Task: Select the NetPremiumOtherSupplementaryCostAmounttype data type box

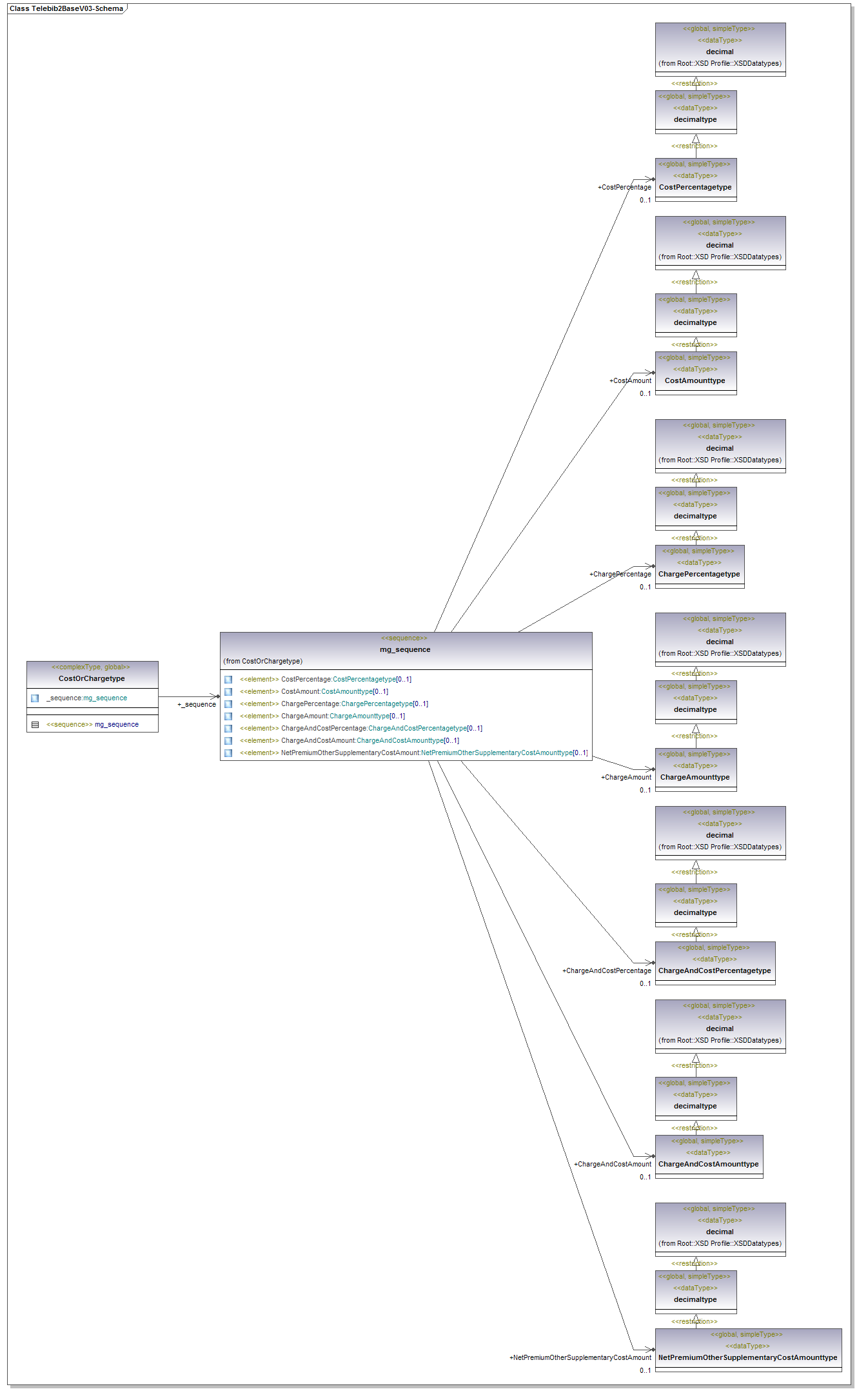Action: [747, 1357]
